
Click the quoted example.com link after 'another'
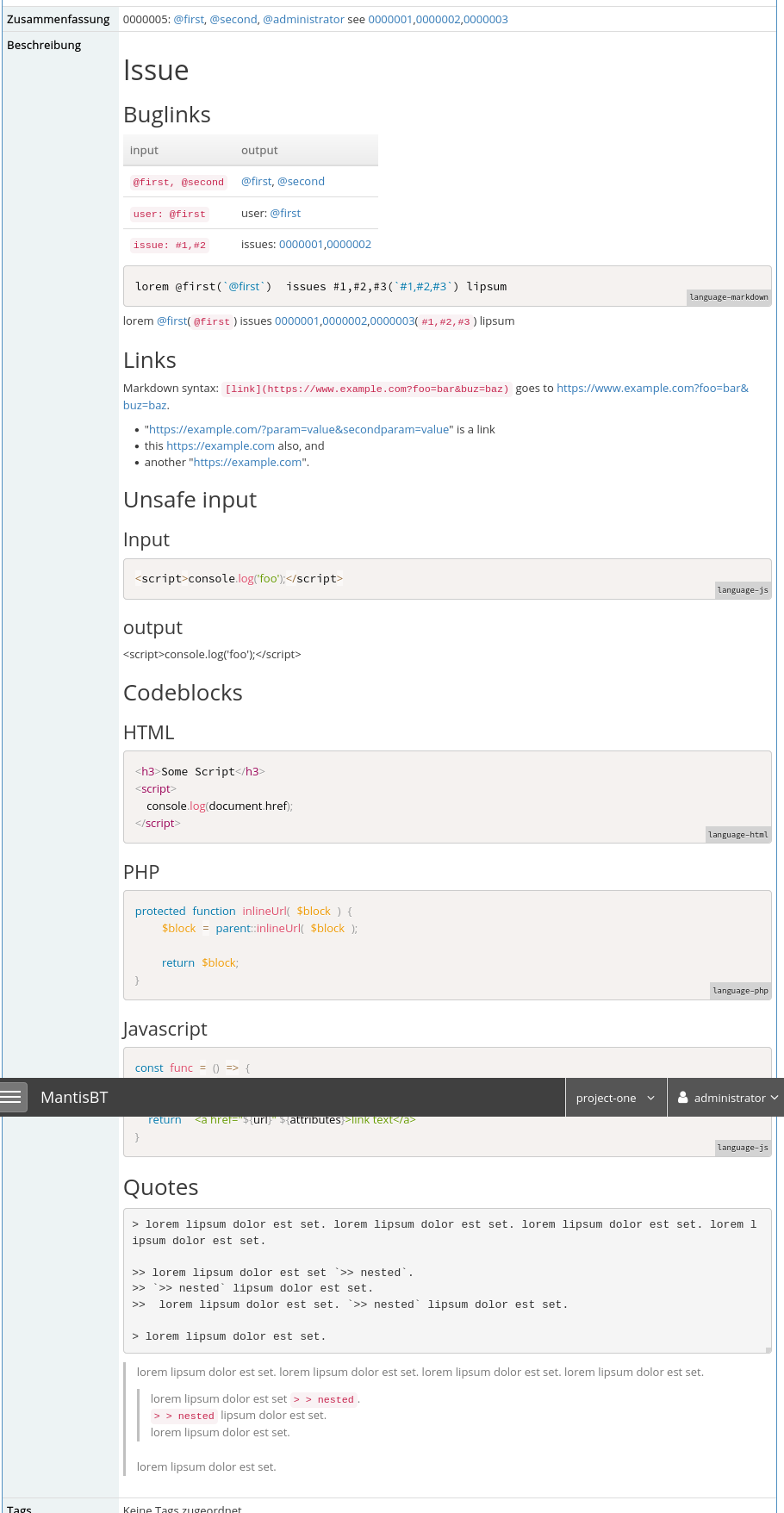[247, 462]
